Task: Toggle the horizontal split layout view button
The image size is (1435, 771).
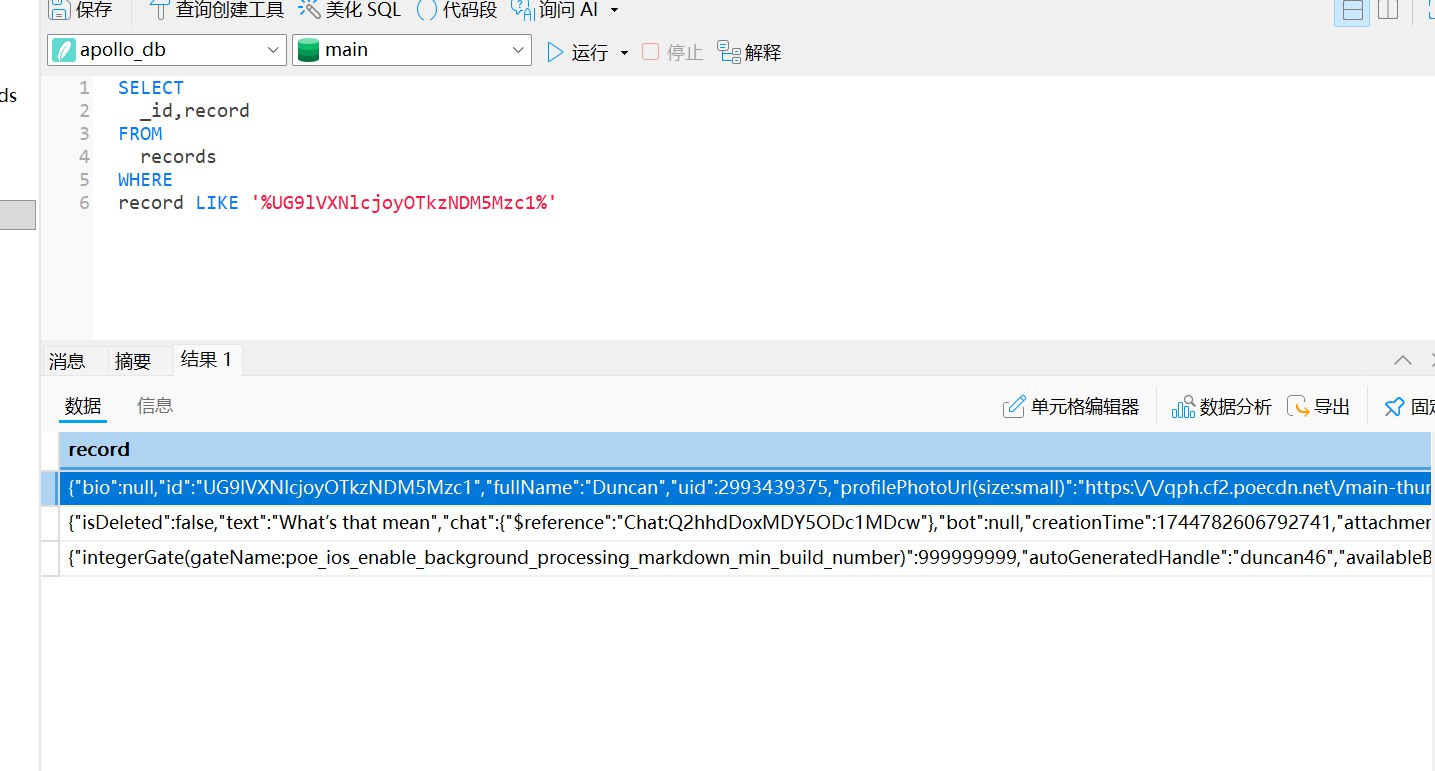Action: (1352, 11)
